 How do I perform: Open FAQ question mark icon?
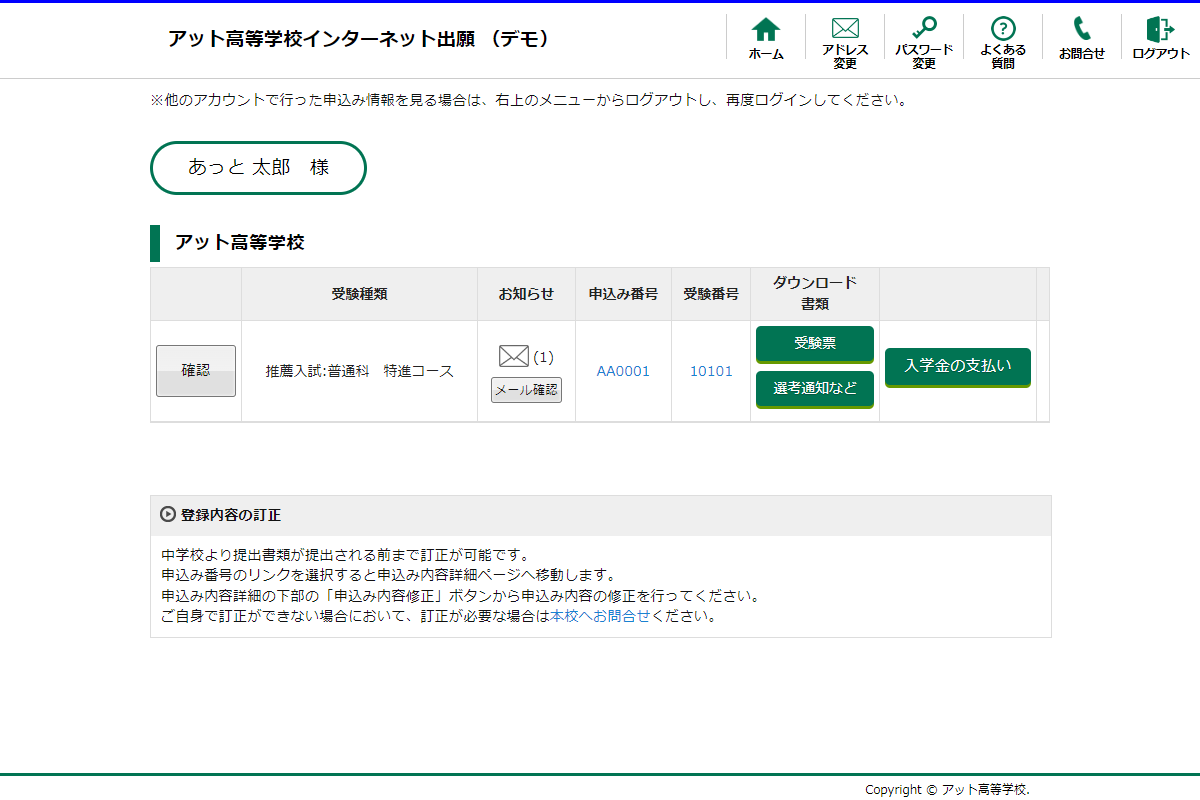(x=1003, y=28)
